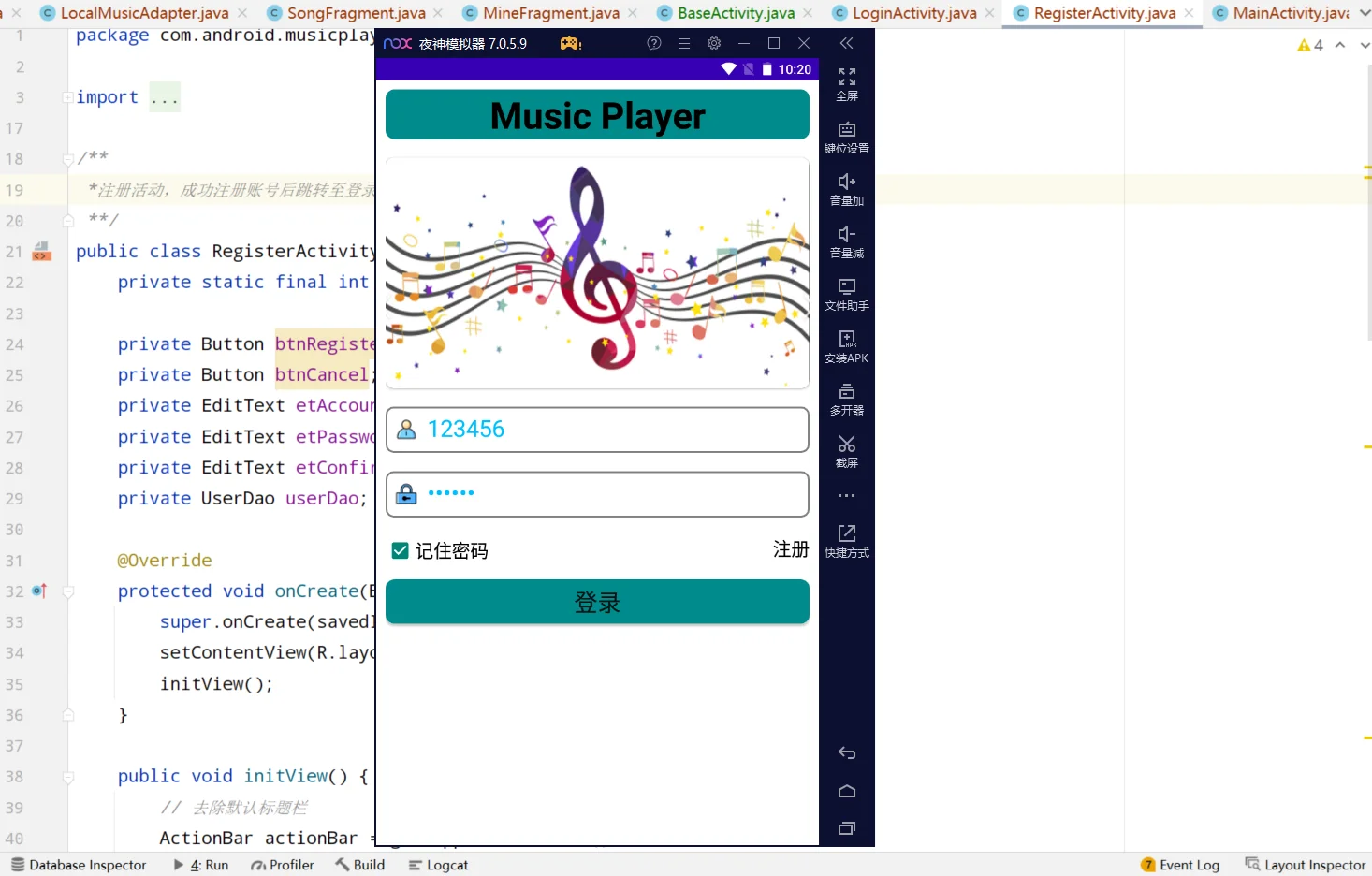Click the user icon in the account field
This screenshot has width=1372, height=876.
(406, 430)
